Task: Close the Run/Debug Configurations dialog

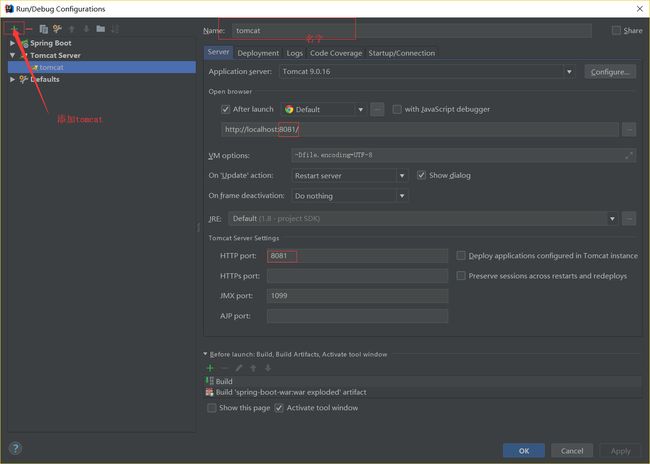Action: 640,9
